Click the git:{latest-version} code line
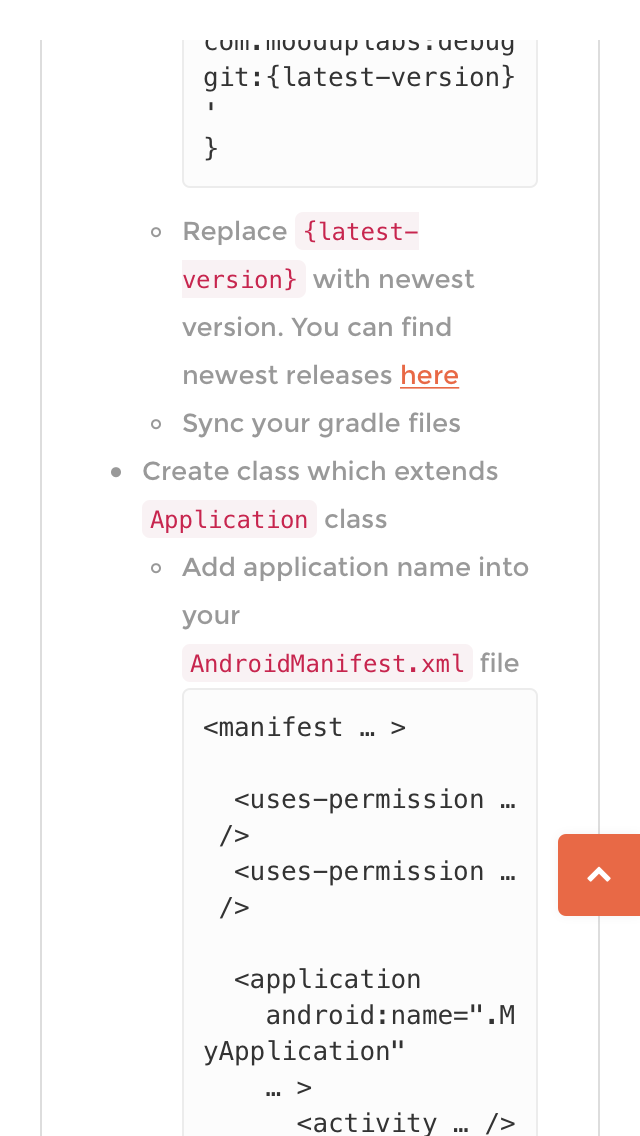Image resolution: width=640 pixels, height=1136 pixels. tap(359, 77)
